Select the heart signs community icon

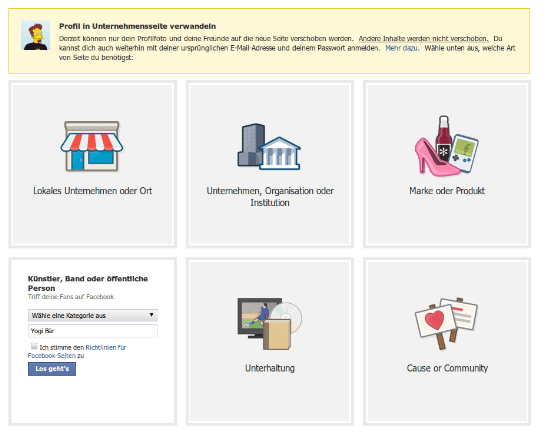pyautogui.click(x=446, y=323)
